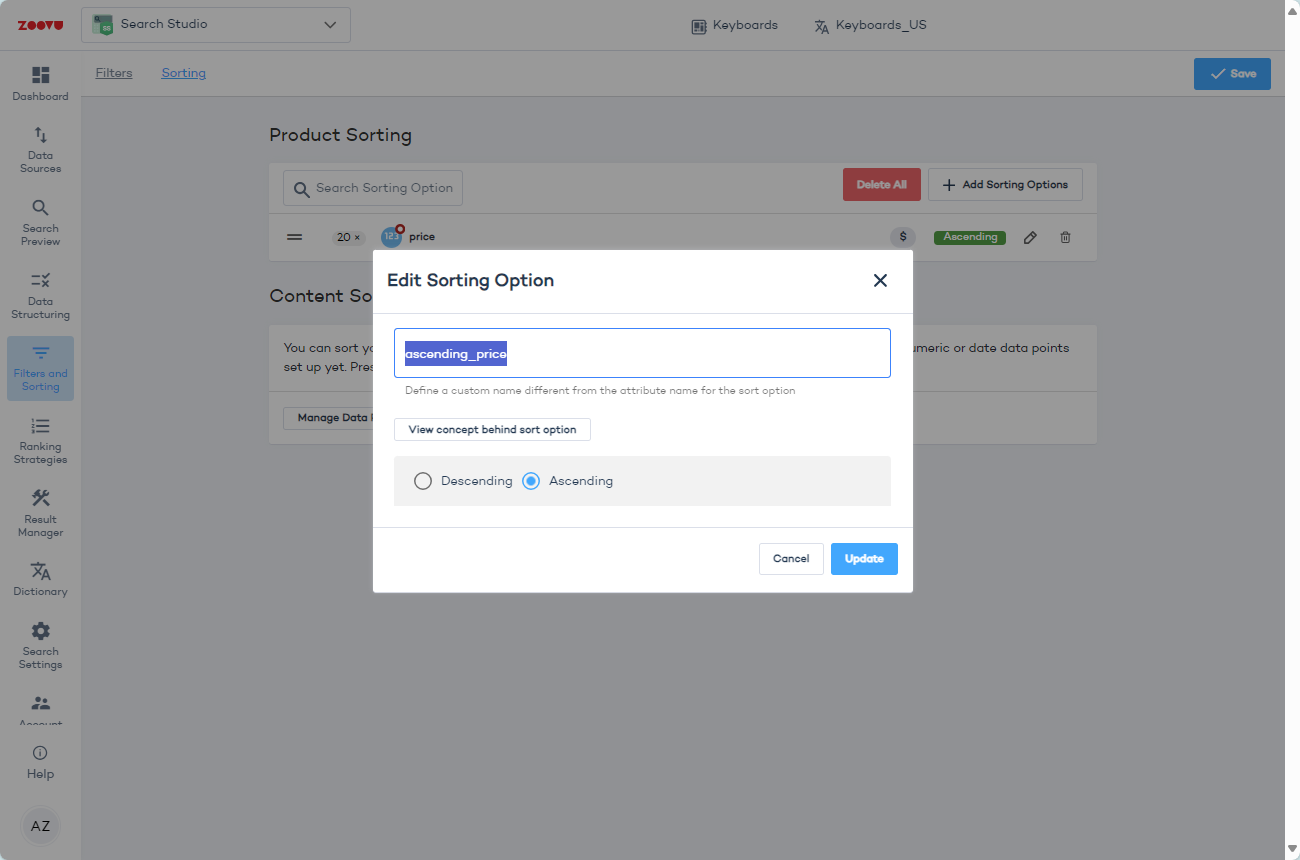Image resolution: width=1300 pixels, height=860 pixels.
Task: Switch to the Sorting tab
Action: click(184, 73)
